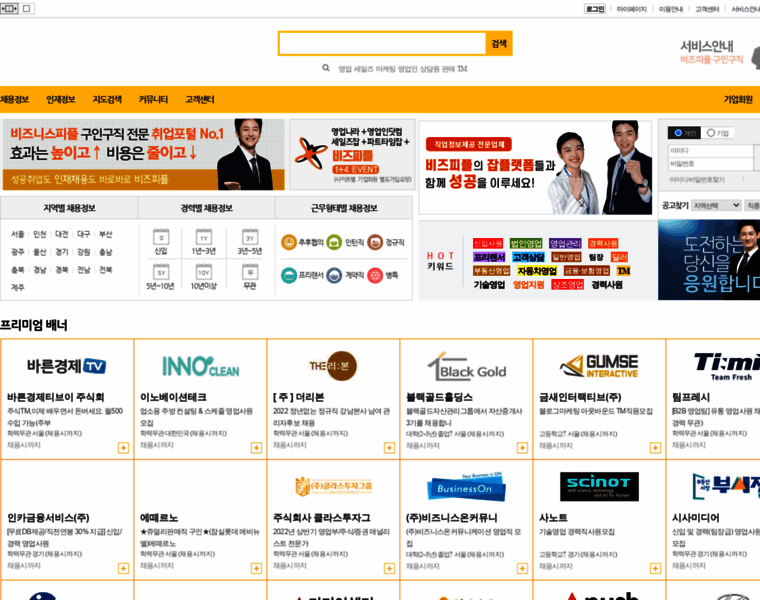Click the split-view icon at top-left corner
Screen dimensions: 760x600
click(9, 8)
